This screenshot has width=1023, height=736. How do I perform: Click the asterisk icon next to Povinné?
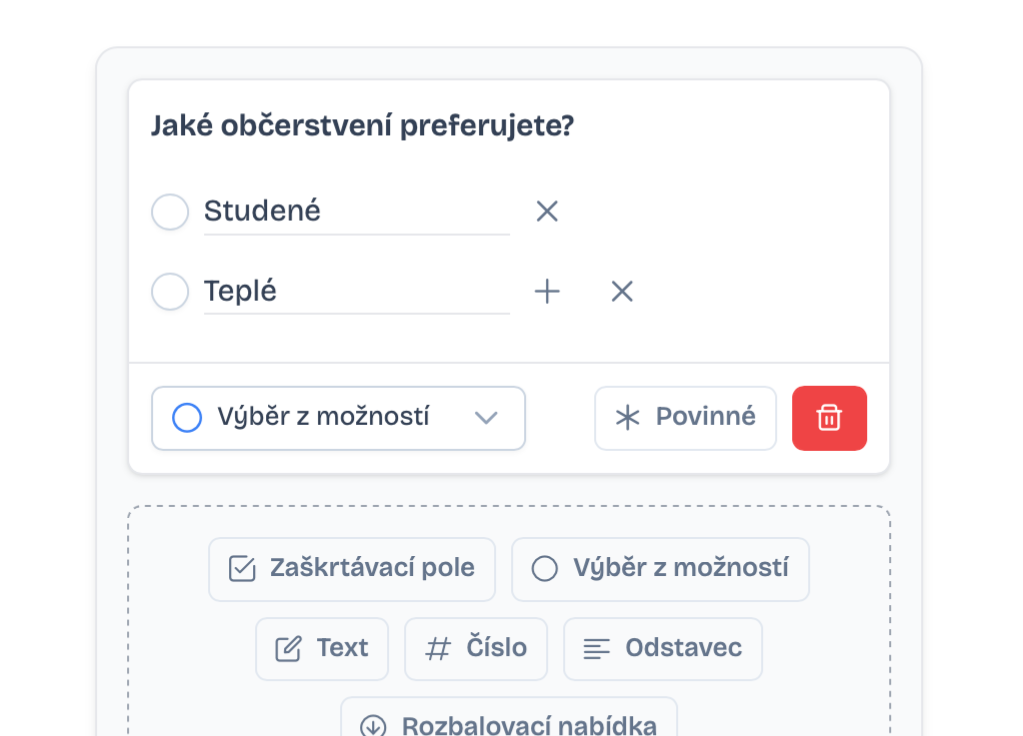(627, 417)
